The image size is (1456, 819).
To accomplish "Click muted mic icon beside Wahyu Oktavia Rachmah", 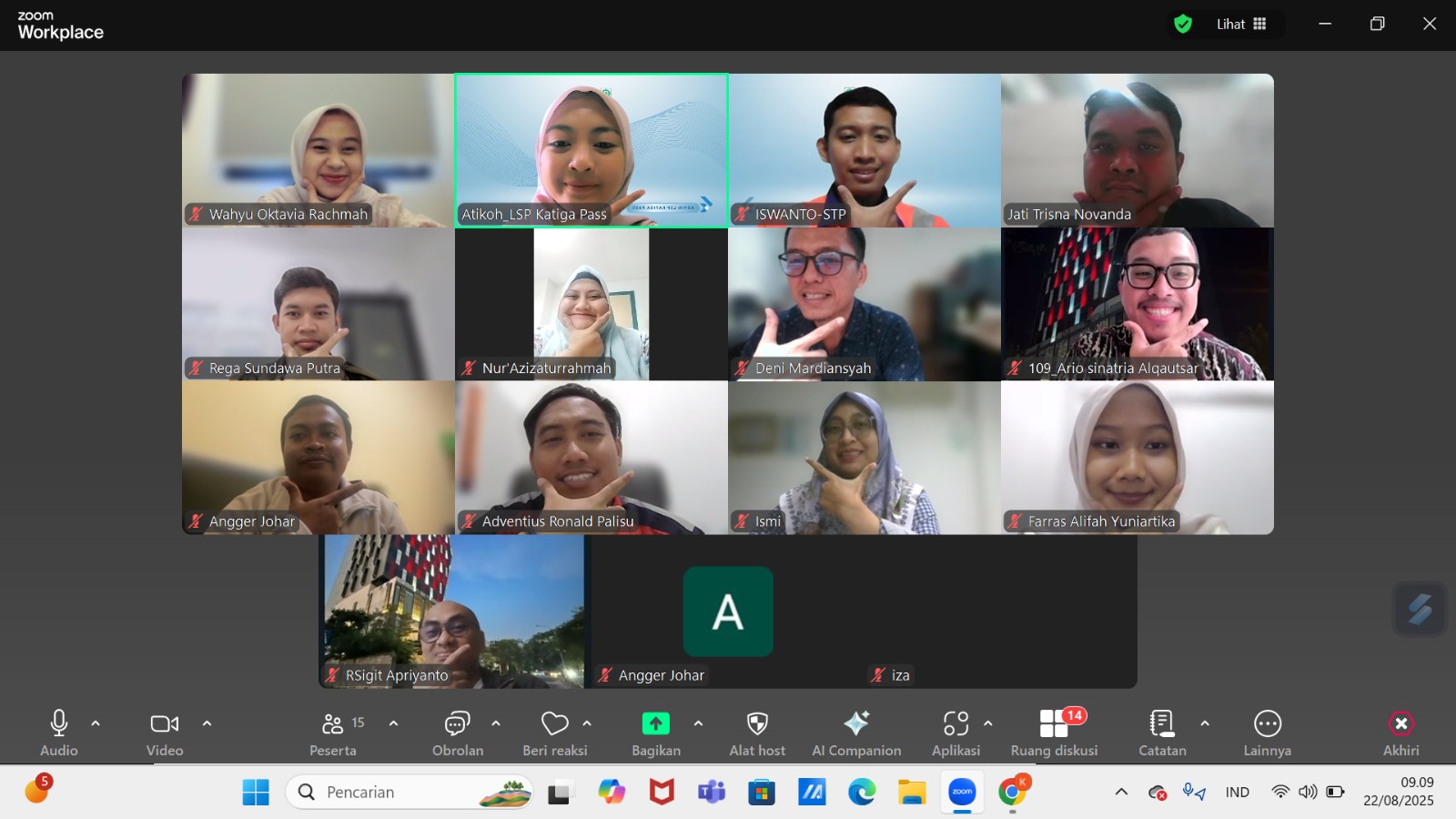I will click(x=196, y=215).
